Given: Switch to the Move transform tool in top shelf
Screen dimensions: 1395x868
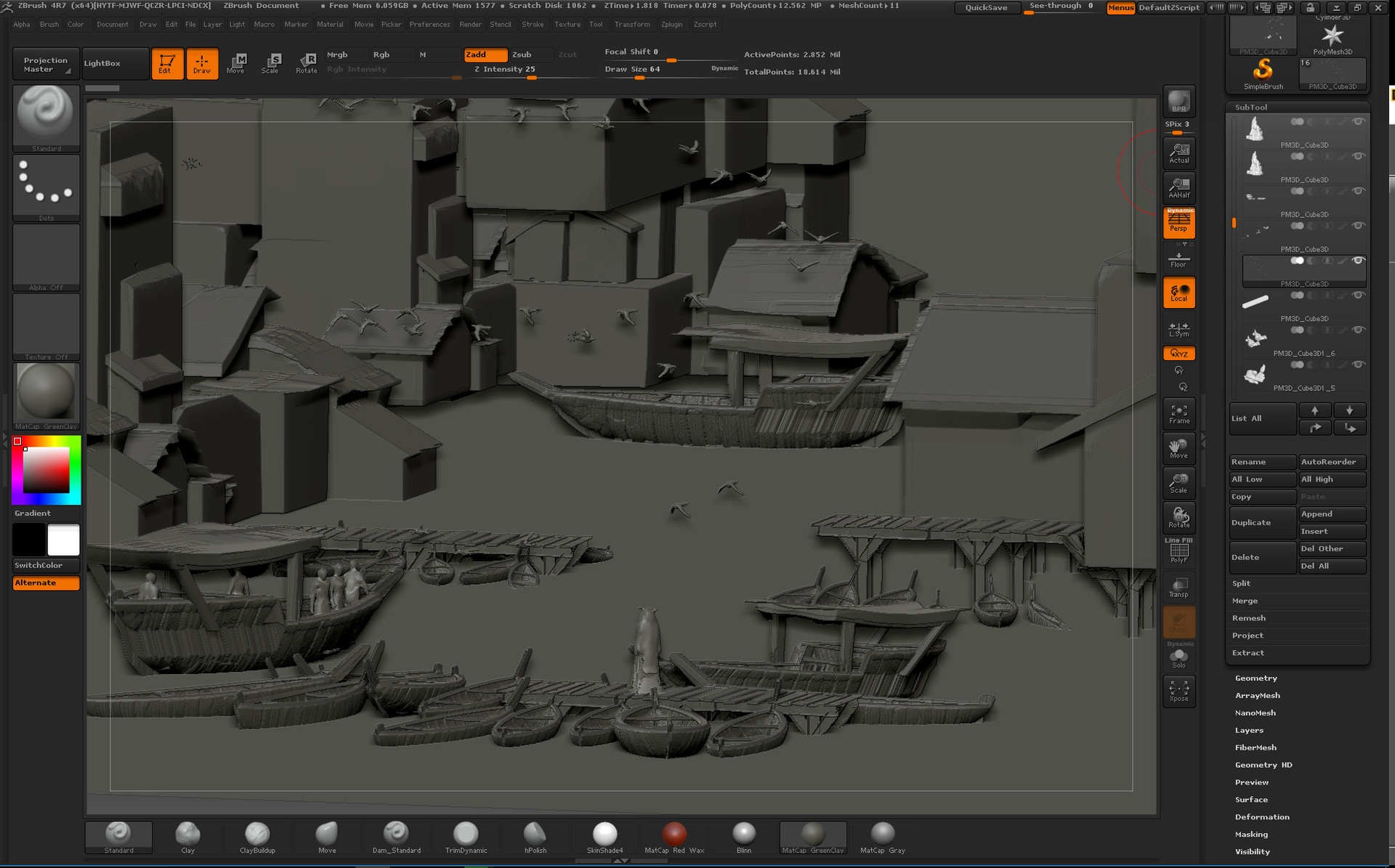Looking at the screenshot, I should [236, 64].
